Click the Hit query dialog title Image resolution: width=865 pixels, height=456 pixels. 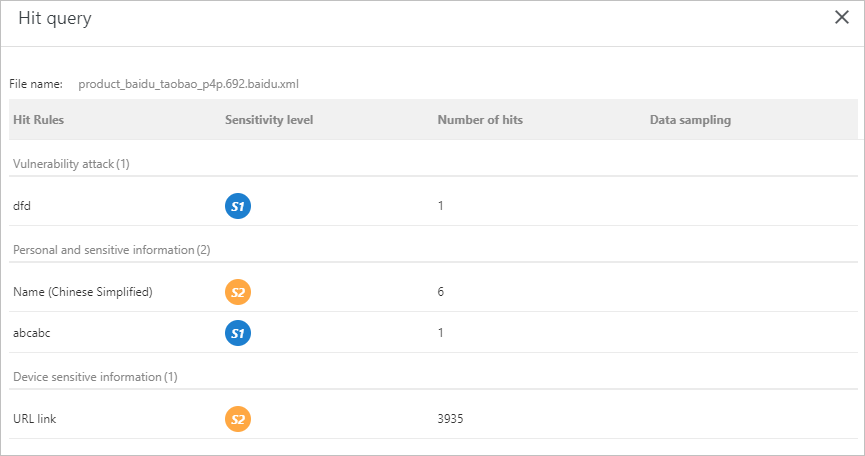pyautogui.click(x=55, y=18)
